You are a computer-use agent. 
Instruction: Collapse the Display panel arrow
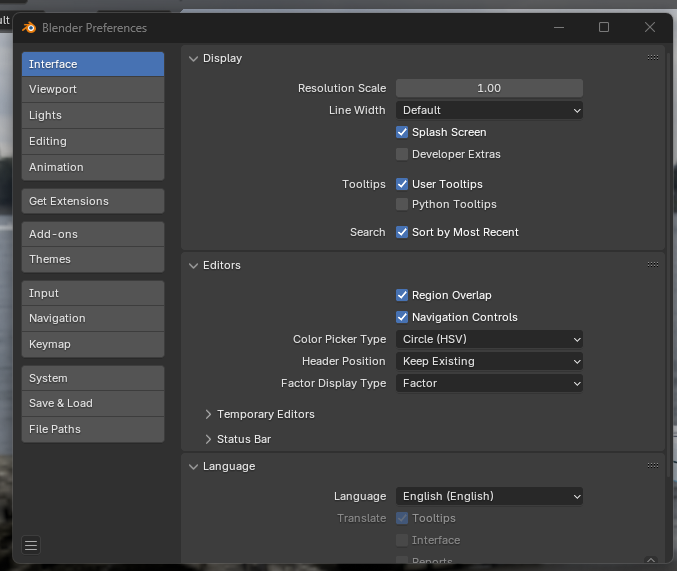[x=194, y=59]
